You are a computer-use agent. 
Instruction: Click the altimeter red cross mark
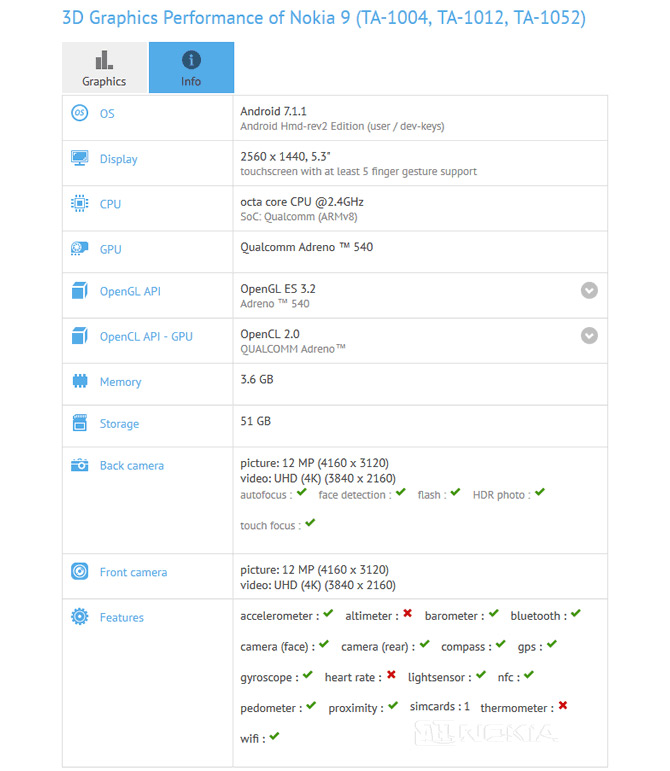(x=408, y=613)
